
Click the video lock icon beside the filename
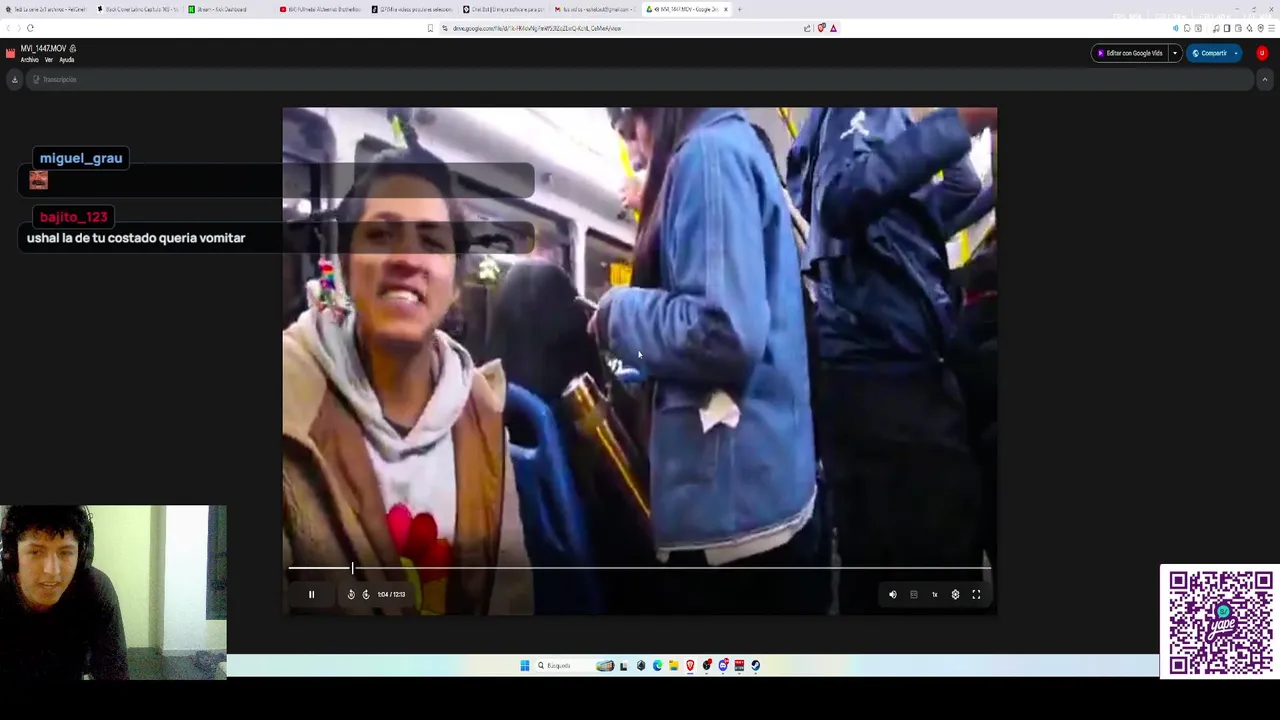tap(73, 48)
